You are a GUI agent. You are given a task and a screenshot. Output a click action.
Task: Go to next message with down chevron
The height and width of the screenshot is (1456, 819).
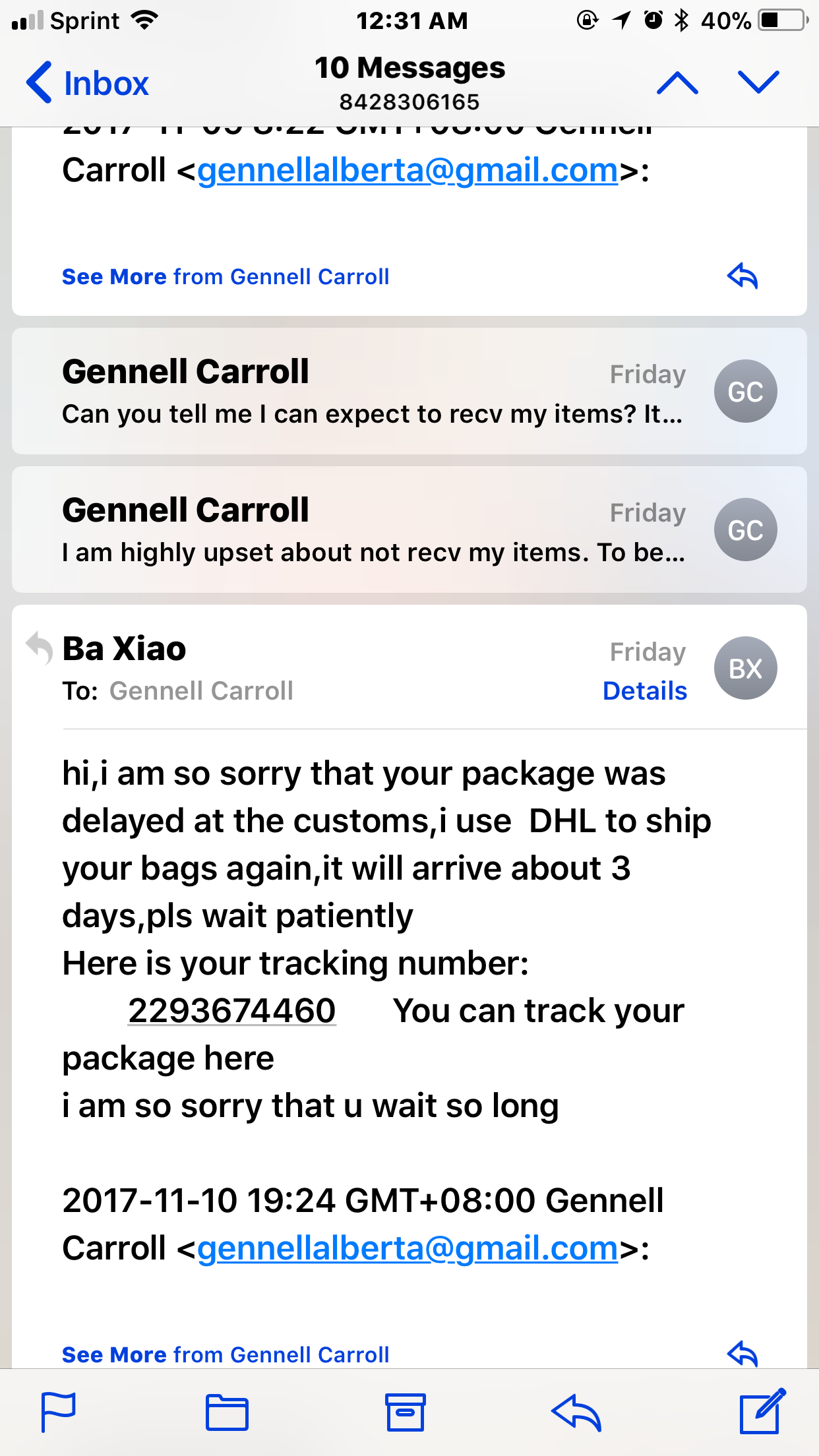pyautogui.click(x=758, y=83)
